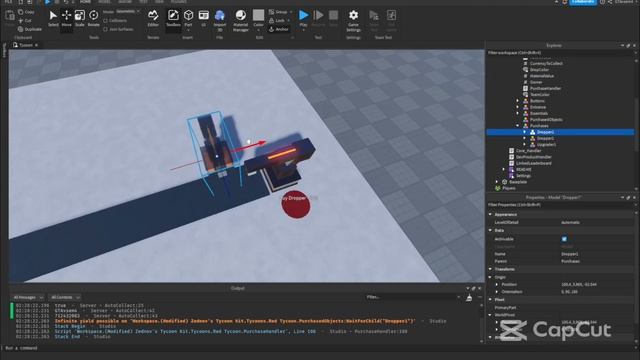This screenshot has width=640, height=360.
Task: Expand the Upgrader1 model in Explorer
Action: pos(524,144)
